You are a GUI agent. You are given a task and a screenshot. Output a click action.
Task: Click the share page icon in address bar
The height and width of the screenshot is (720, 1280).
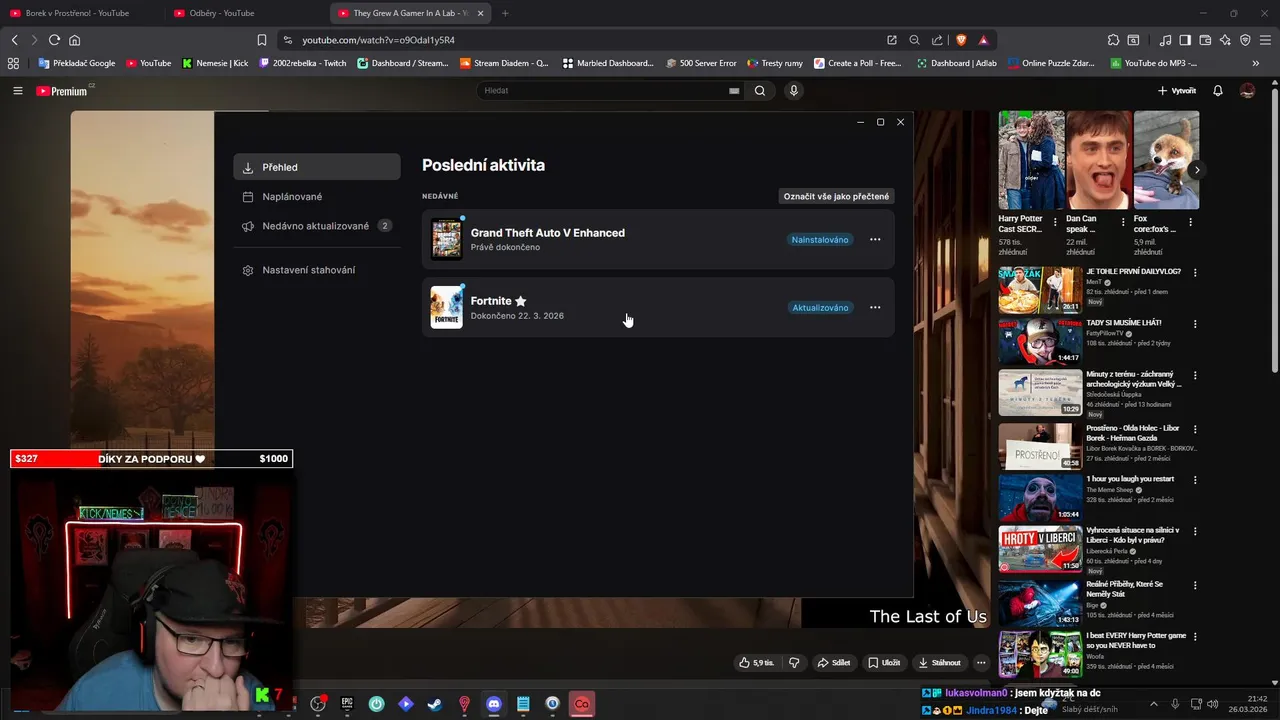click(937, 40)
